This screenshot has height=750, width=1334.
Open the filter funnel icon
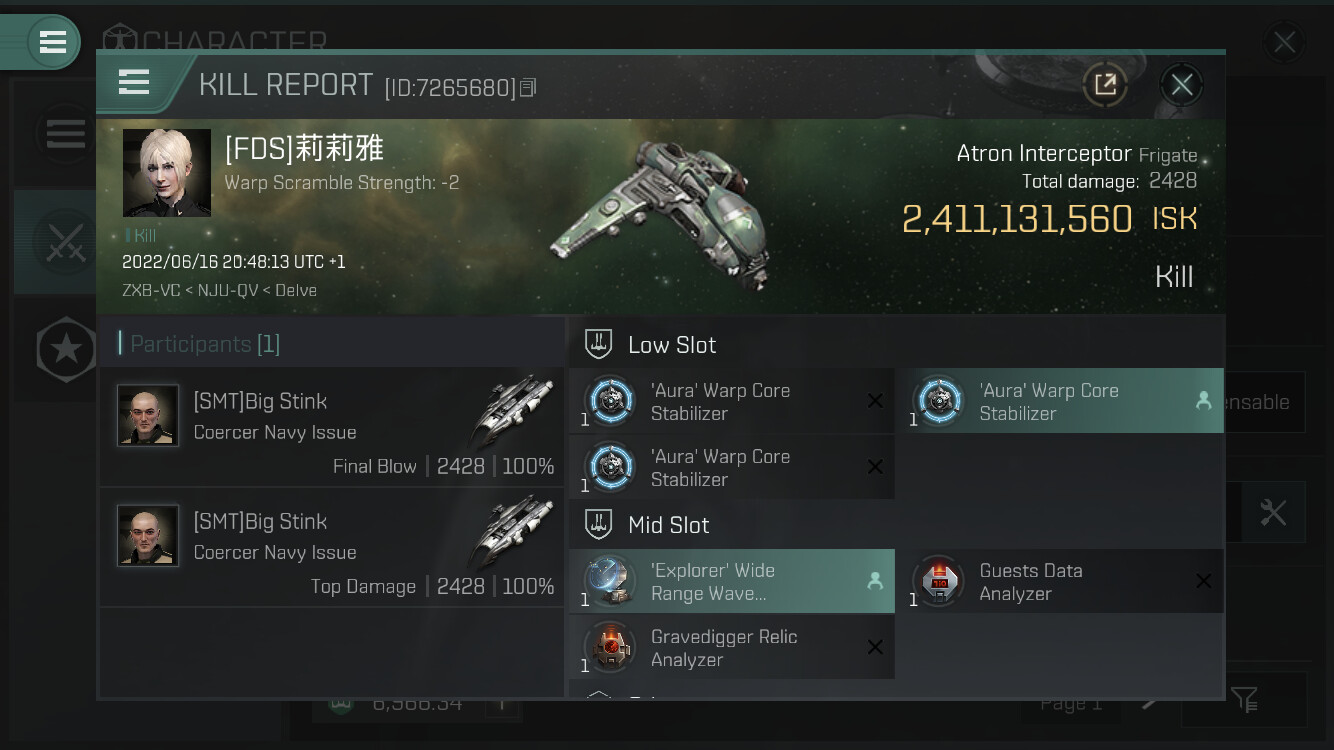pyautogui.click(x=1244, y=699)
